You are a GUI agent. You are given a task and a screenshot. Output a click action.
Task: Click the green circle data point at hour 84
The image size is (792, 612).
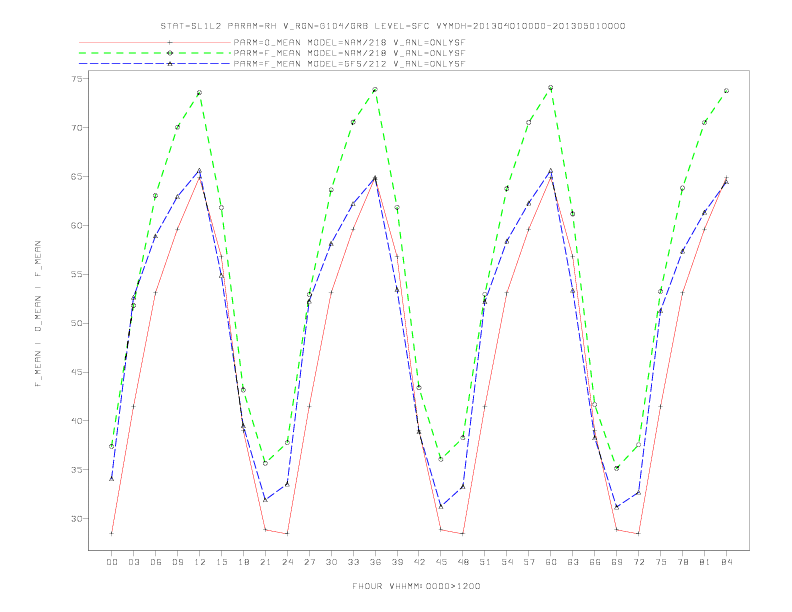click(x=726, y=91)
